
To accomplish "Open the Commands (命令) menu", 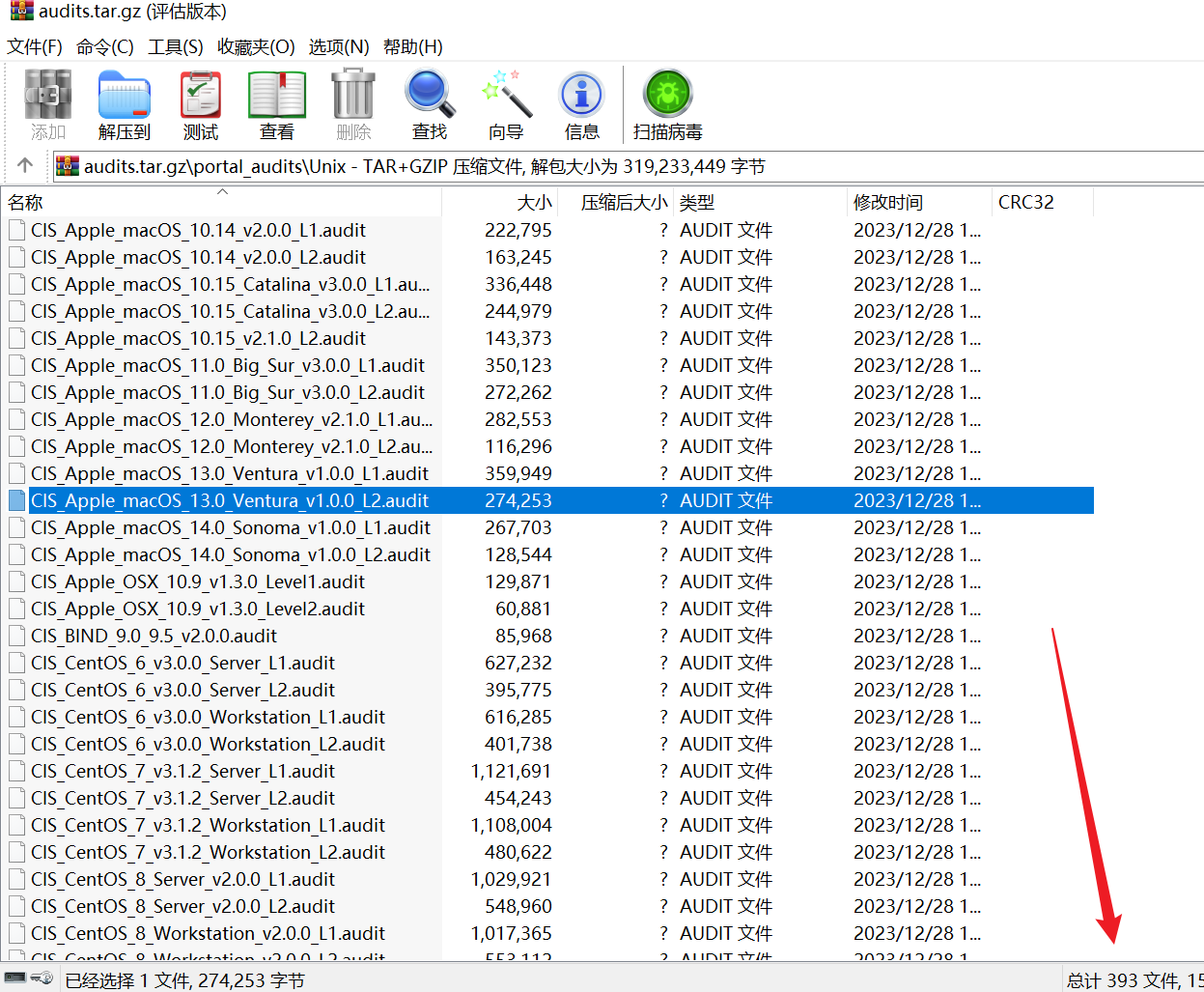I will (x=105, y=46).
